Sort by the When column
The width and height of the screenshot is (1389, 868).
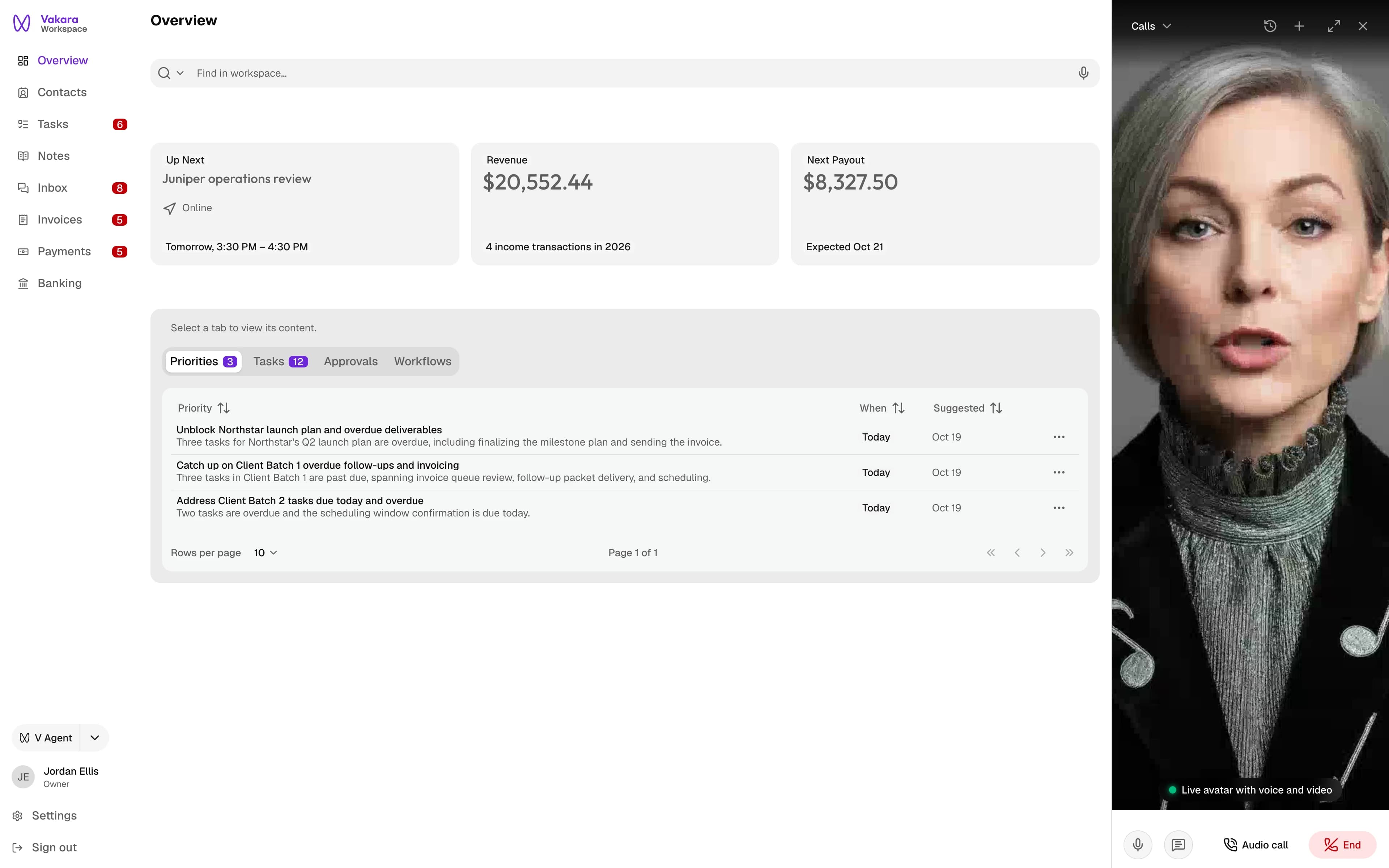click(x=882, y=408)
